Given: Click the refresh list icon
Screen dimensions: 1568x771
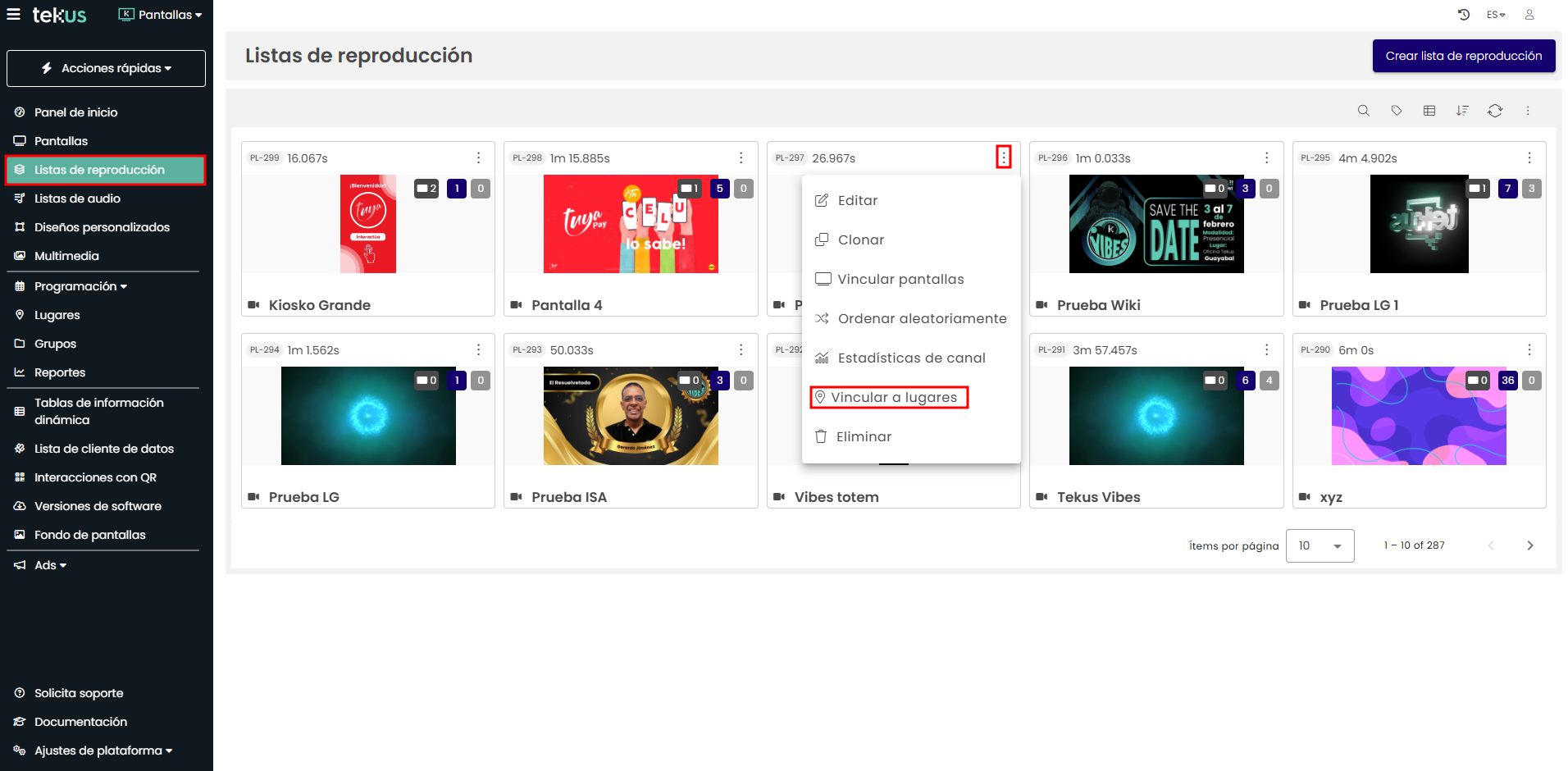Looking at the screenshot, I should pos(1495,111).
